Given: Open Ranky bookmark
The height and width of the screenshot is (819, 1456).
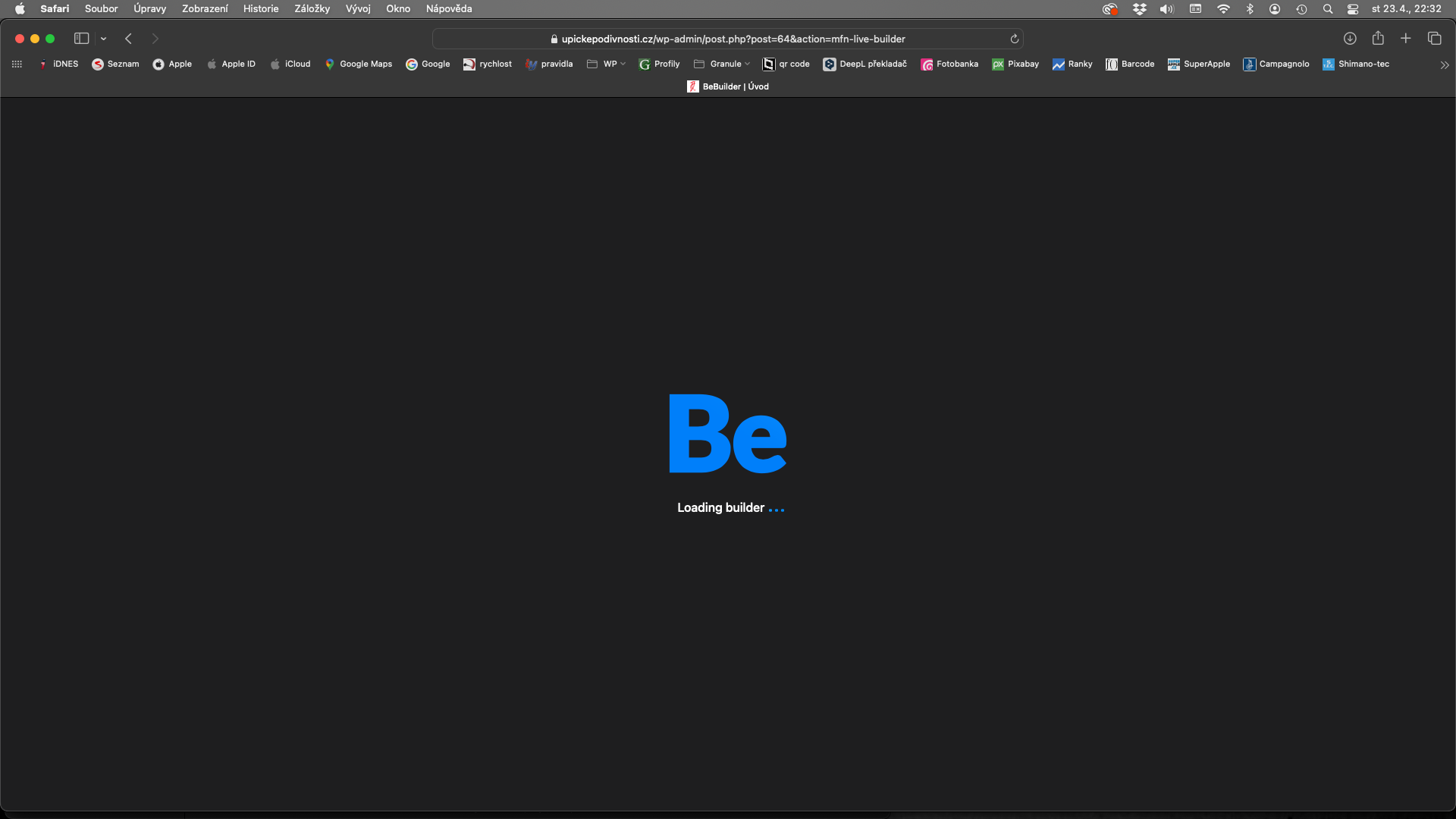Looking at the screenshot, I should point(1072,64).
